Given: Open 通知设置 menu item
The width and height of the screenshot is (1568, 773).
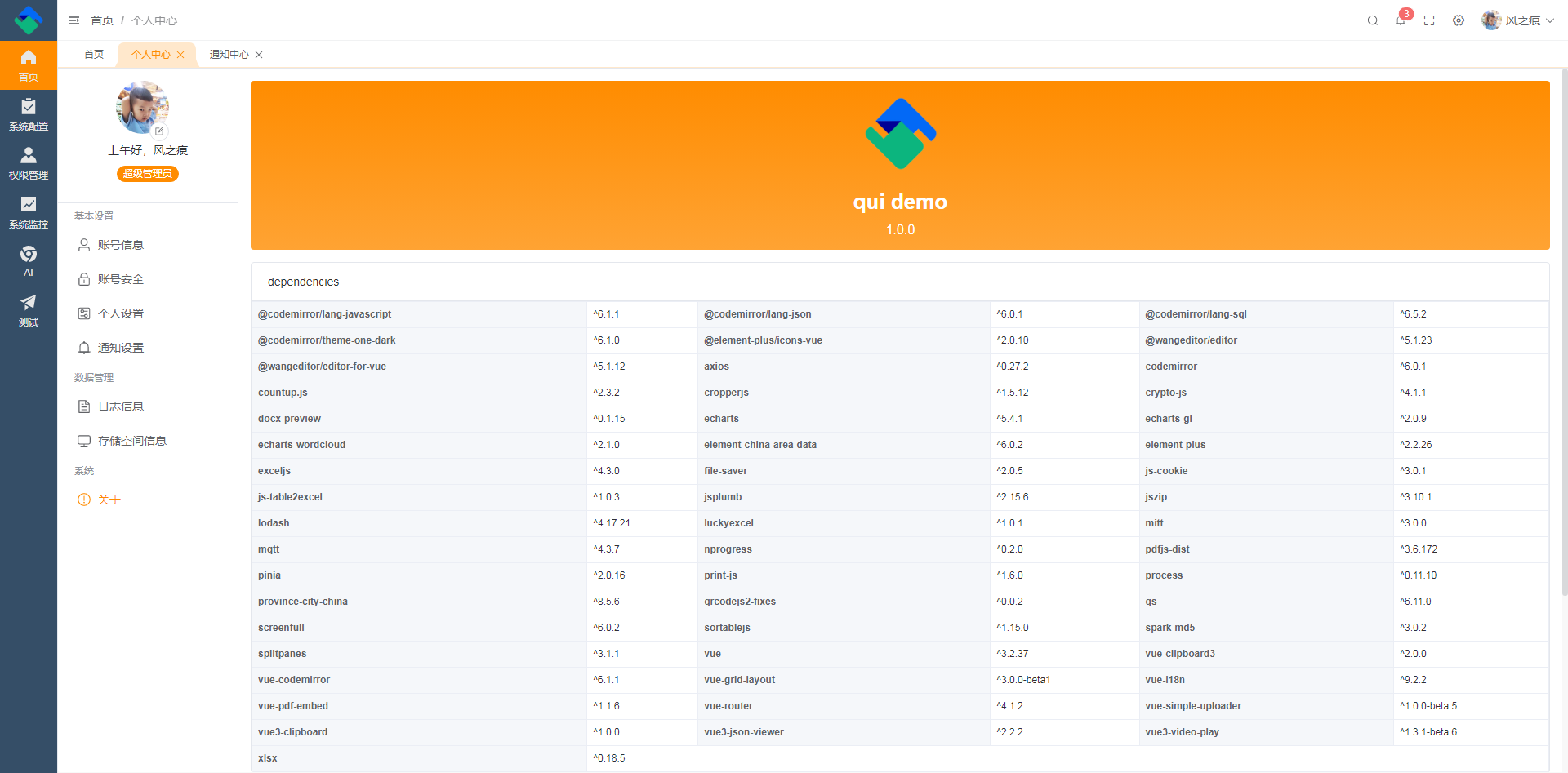Looking at the screenshot, I should coord(148,348).
